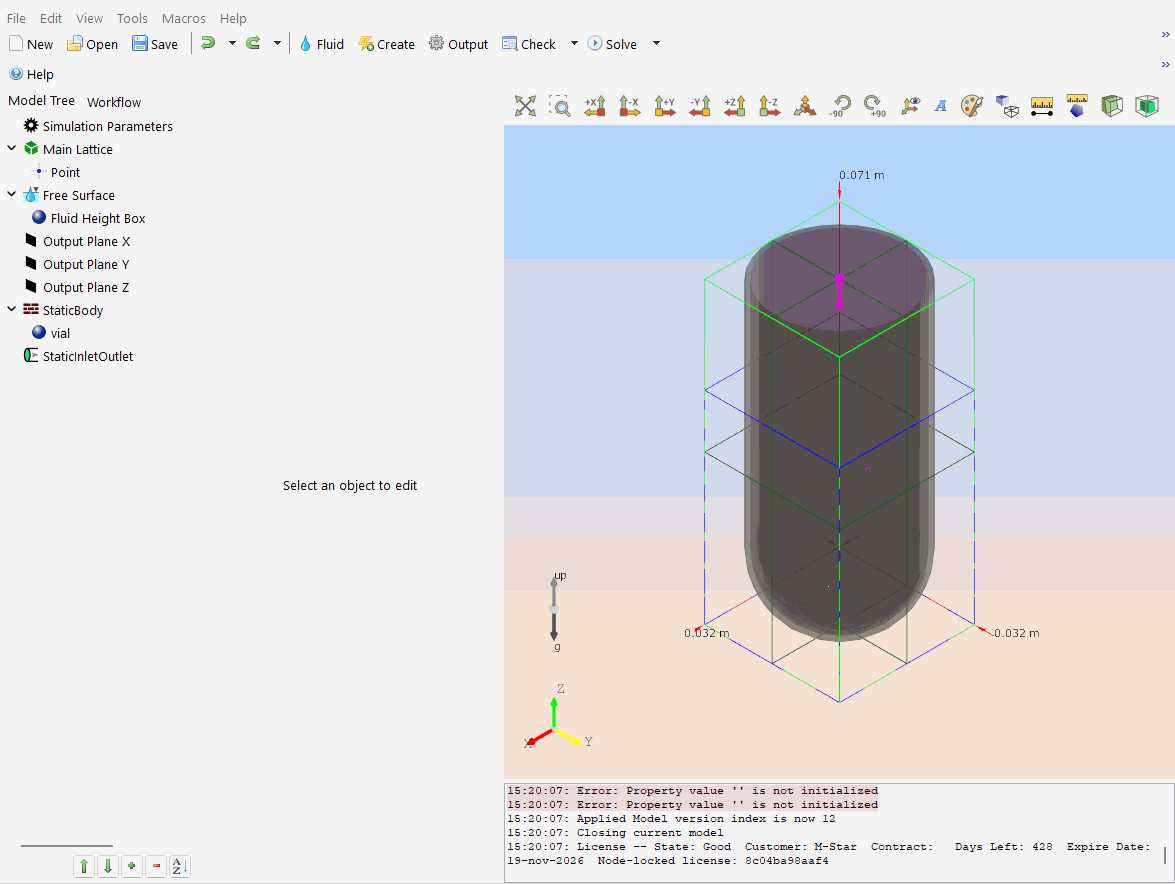Click the fit-all view icon
This screenshot has width=1175, height=884.
525,106
